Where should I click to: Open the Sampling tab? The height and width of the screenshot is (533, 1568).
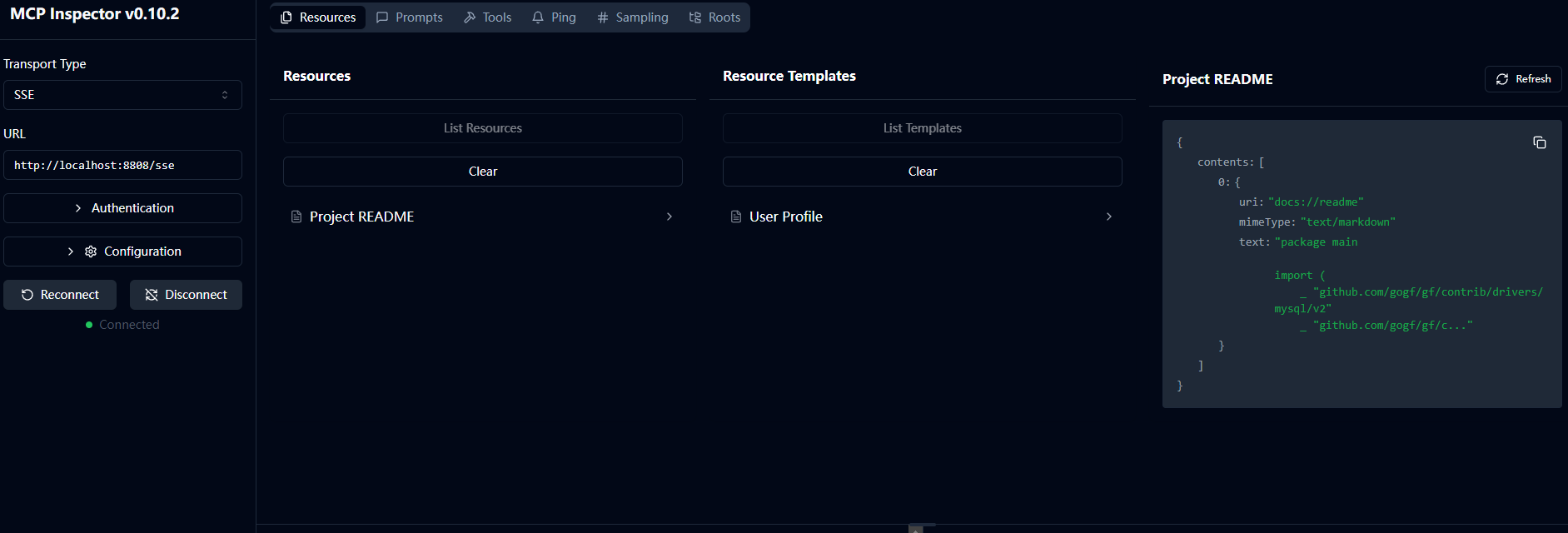[633, 17]
